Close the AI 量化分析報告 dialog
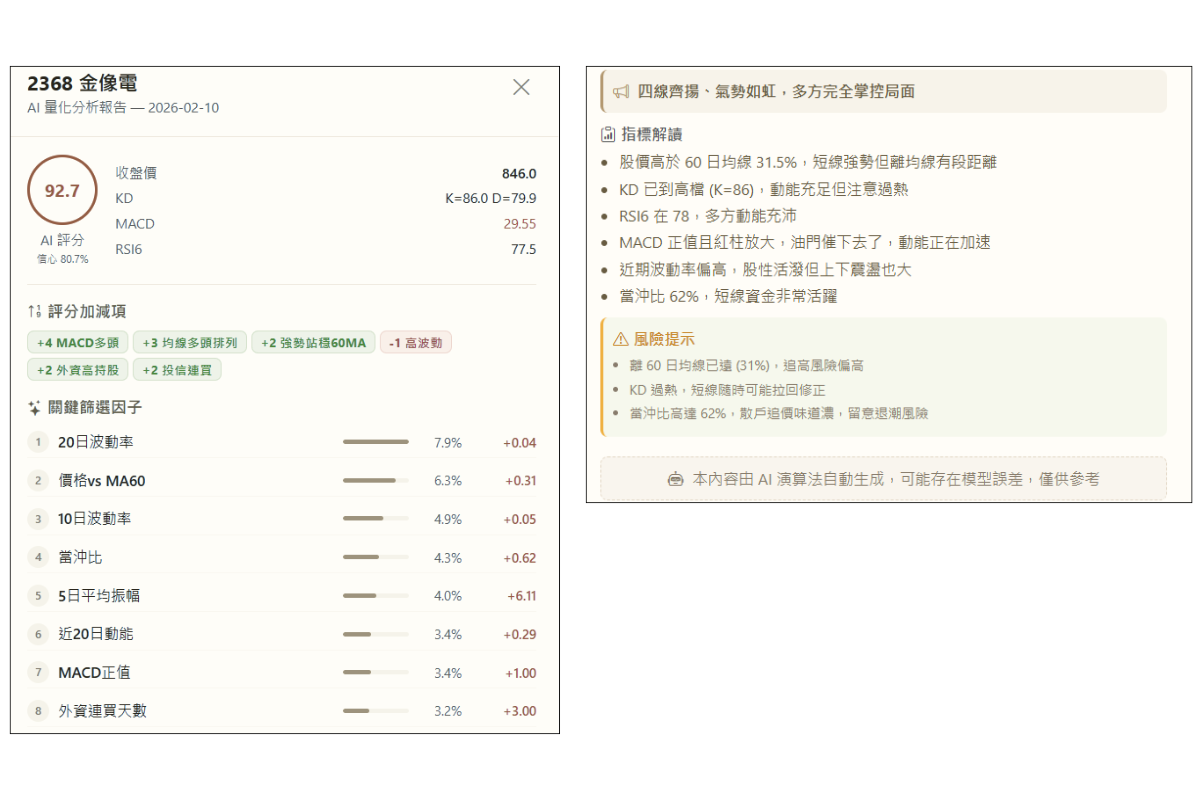1200x800 pixels. coord(521,87)
